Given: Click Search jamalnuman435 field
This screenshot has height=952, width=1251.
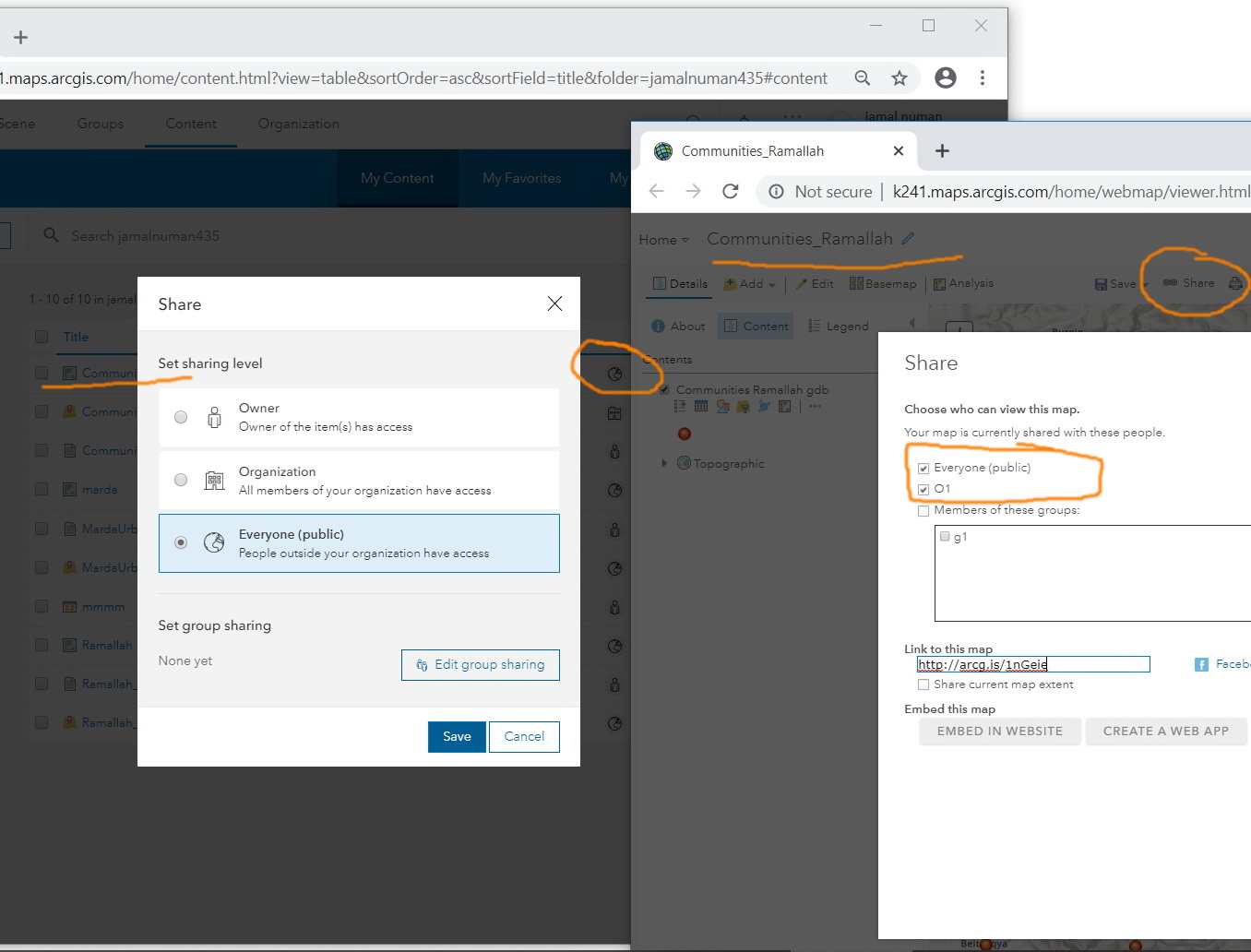Looking at the screenshot, I should pyautogui.click(x=146, y=236).
